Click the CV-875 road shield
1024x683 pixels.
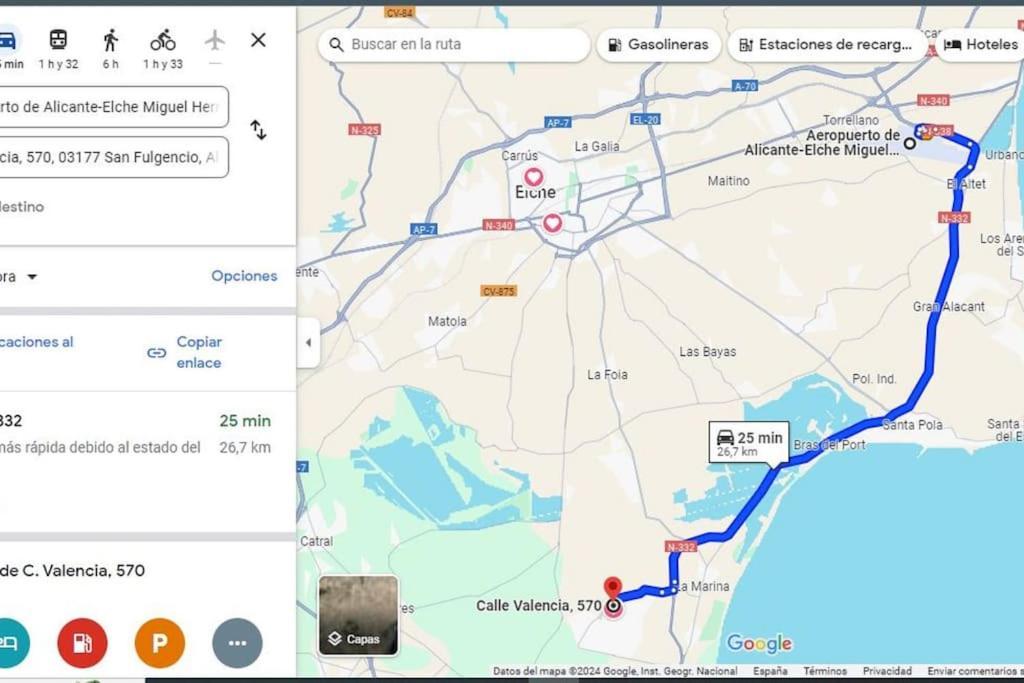(x=499, y=291)
